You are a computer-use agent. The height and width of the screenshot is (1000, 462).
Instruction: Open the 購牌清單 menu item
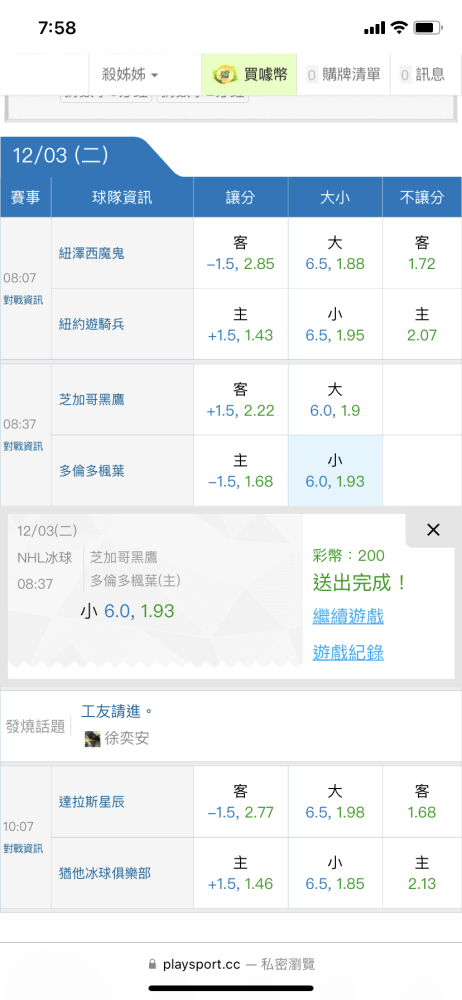point(345,75)
